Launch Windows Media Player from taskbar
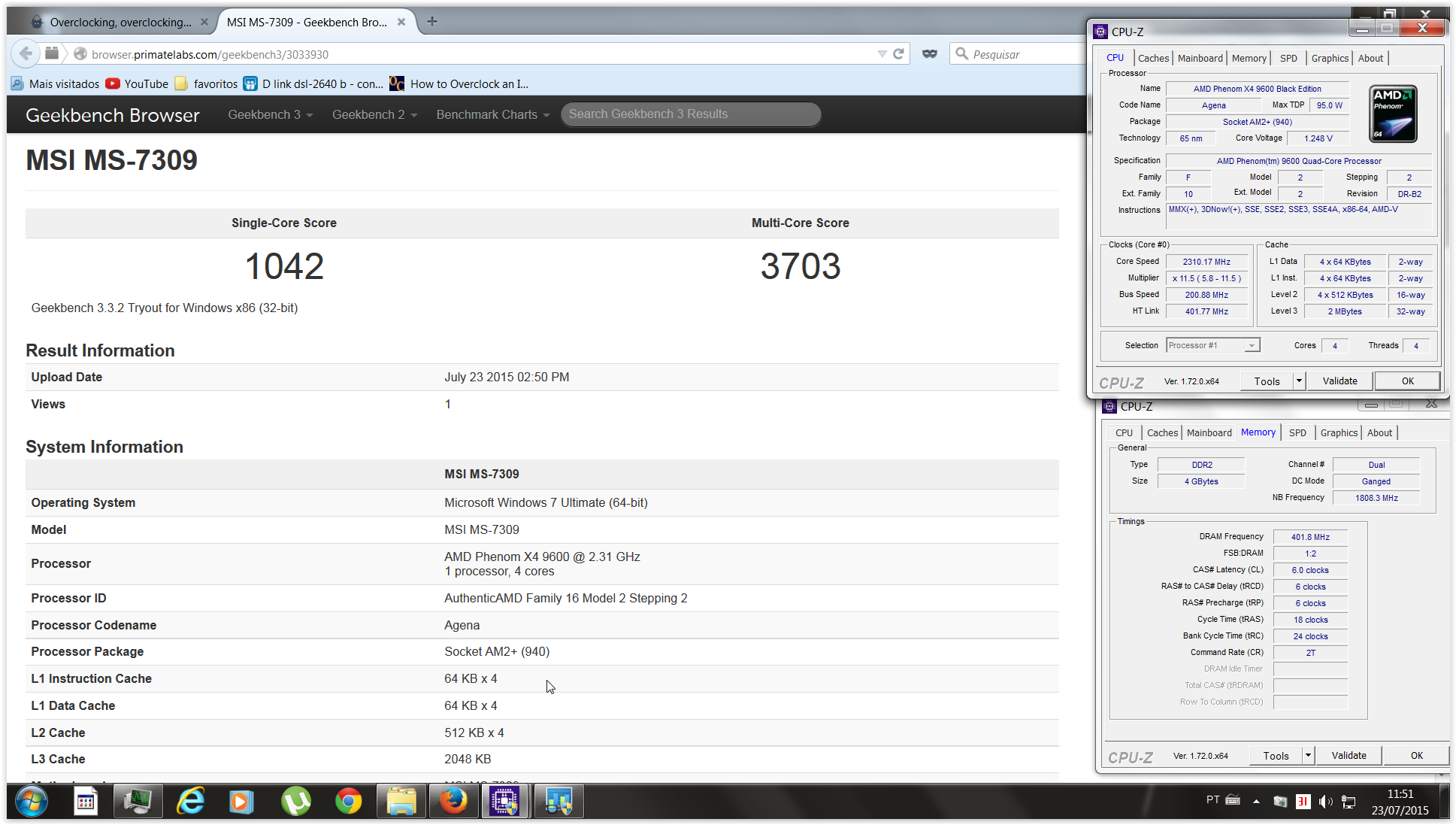This screenshot has width=1456, height=825. coord(242,802)
